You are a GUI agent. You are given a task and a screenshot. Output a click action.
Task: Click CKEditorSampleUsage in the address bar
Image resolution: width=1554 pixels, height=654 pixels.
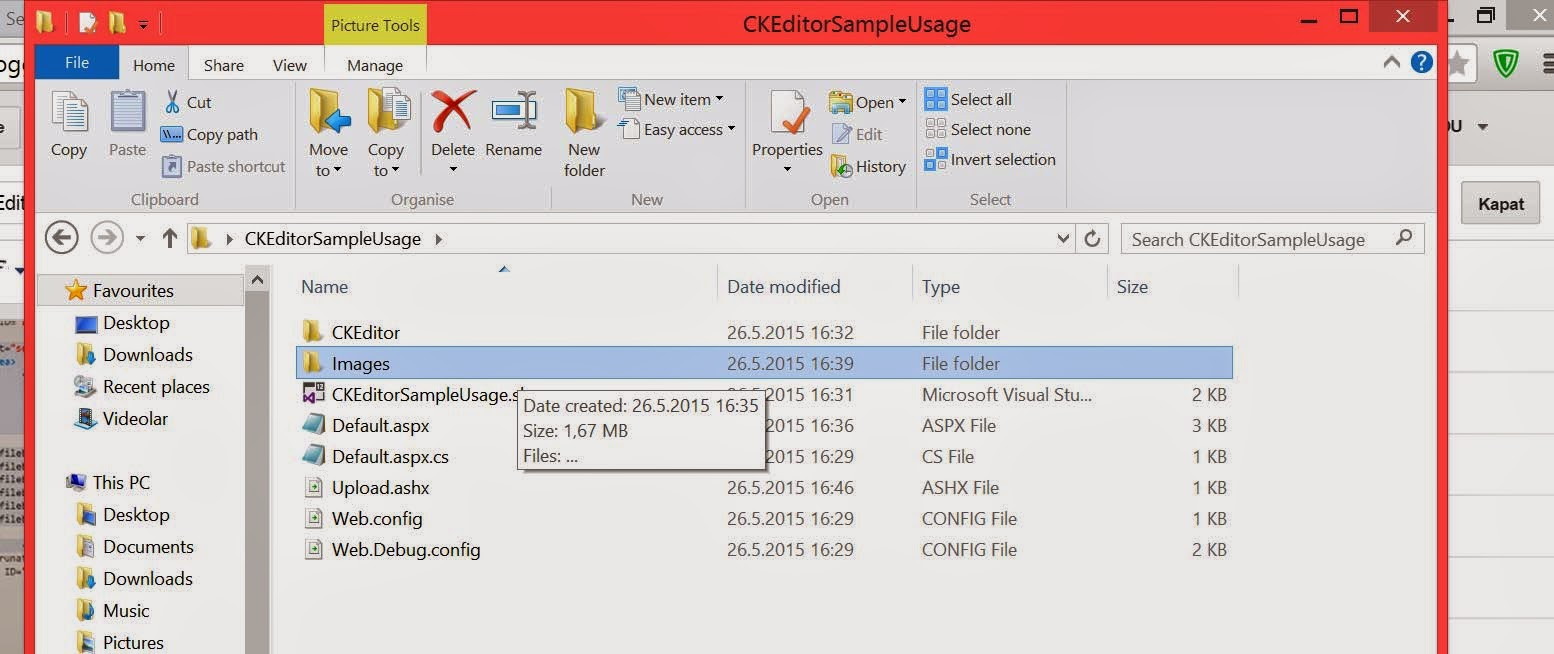click(333, 239)
